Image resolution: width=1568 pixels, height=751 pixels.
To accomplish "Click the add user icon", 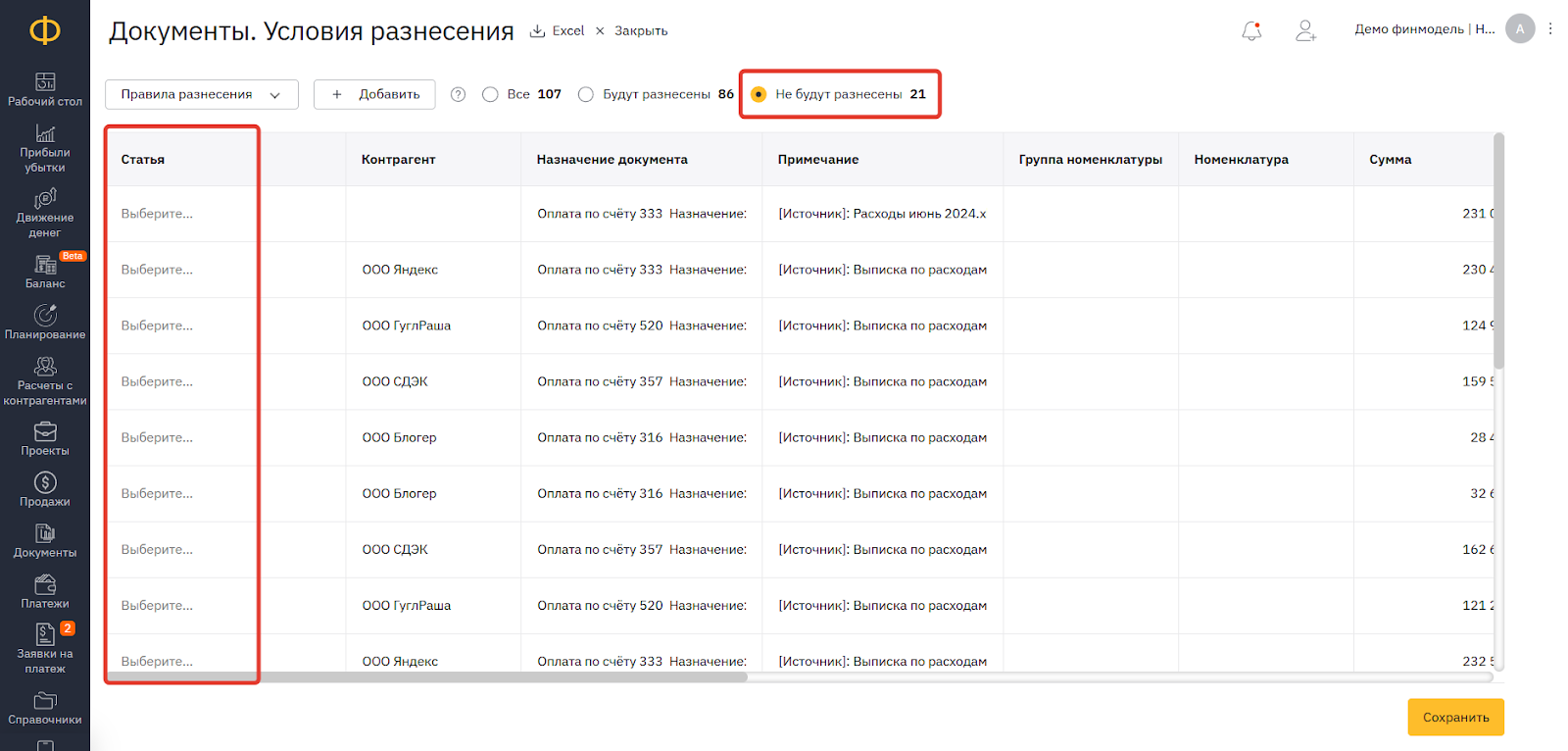I will coord(1305,30).
